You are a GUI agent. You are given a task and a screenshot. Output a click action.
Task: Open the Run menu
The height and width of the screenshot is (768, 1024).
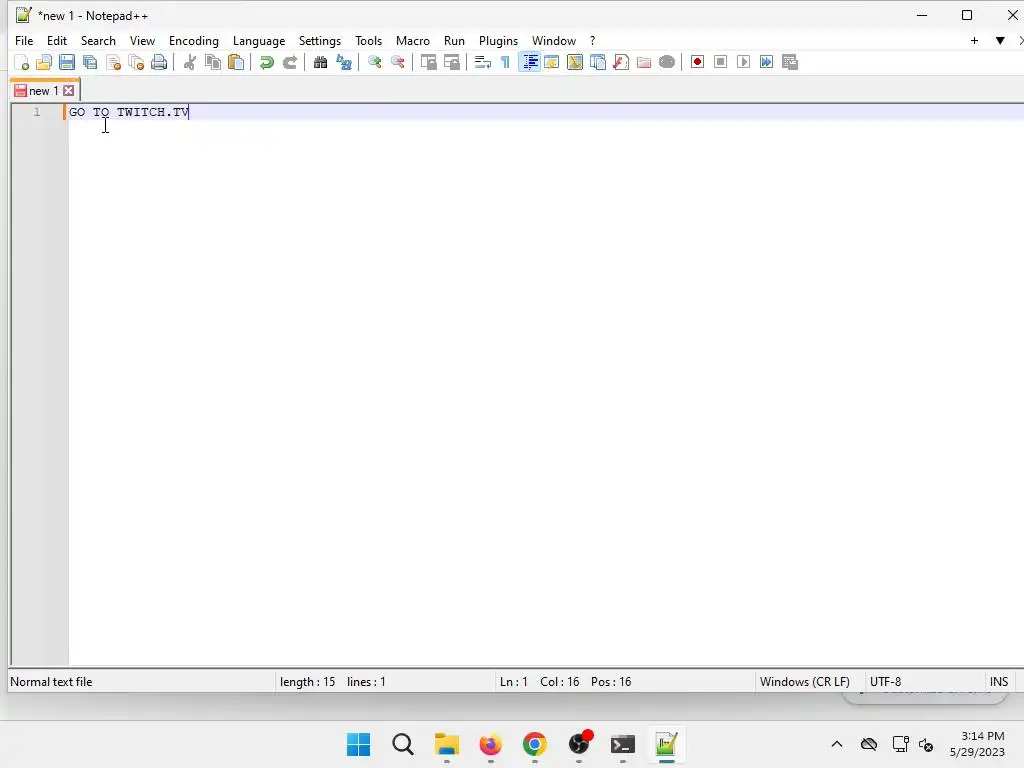click(455, 40)
